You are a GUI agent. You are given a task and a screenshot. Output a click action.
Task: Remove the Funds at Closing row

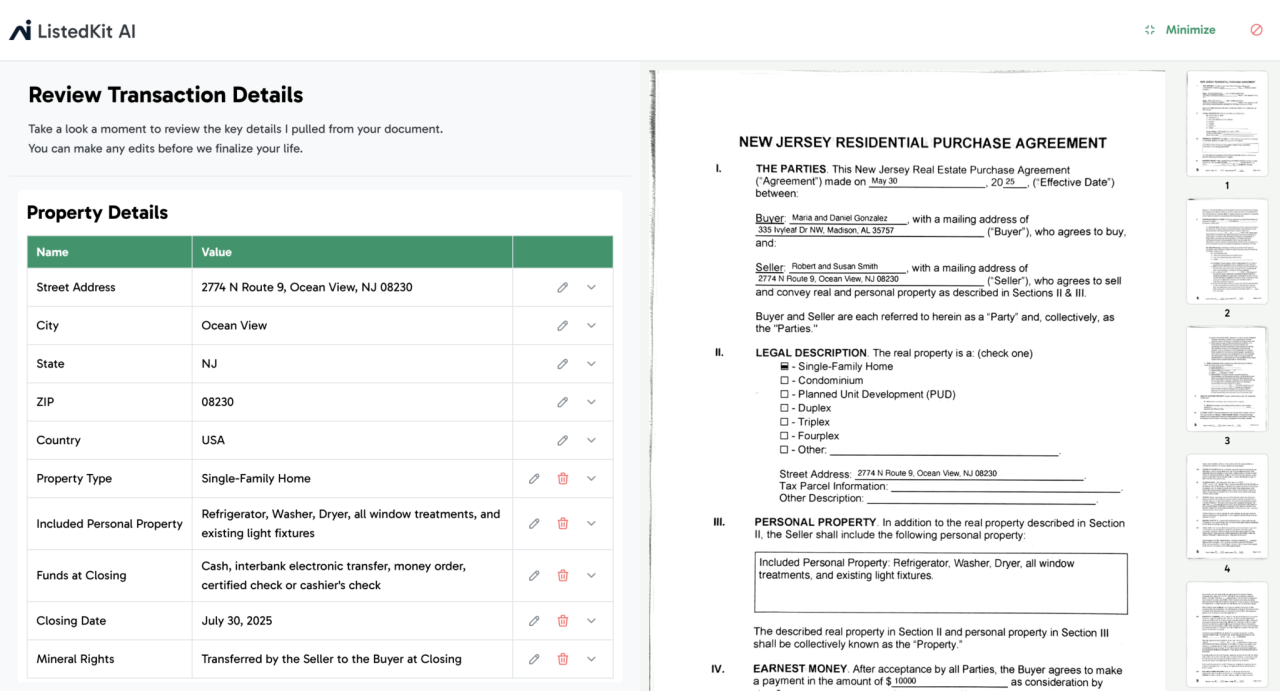[563, 575]
